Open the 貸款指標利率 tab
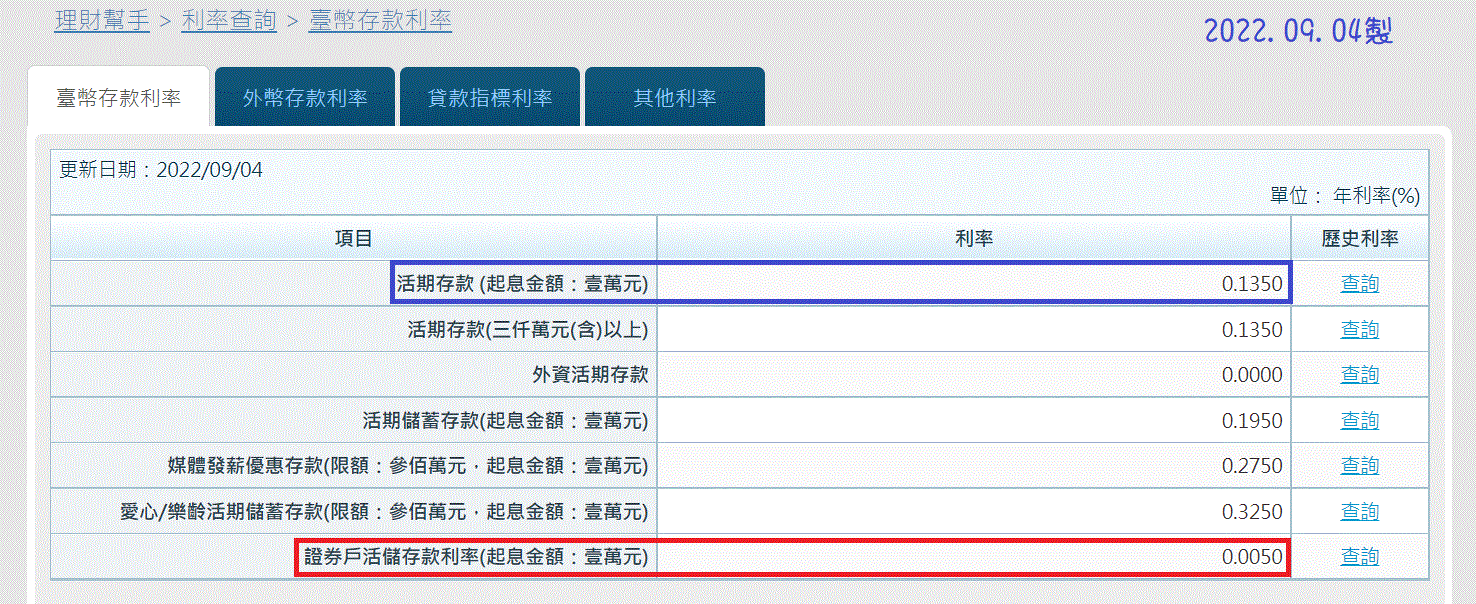The height and width of the screenshot is (604, 1476). 490,98
